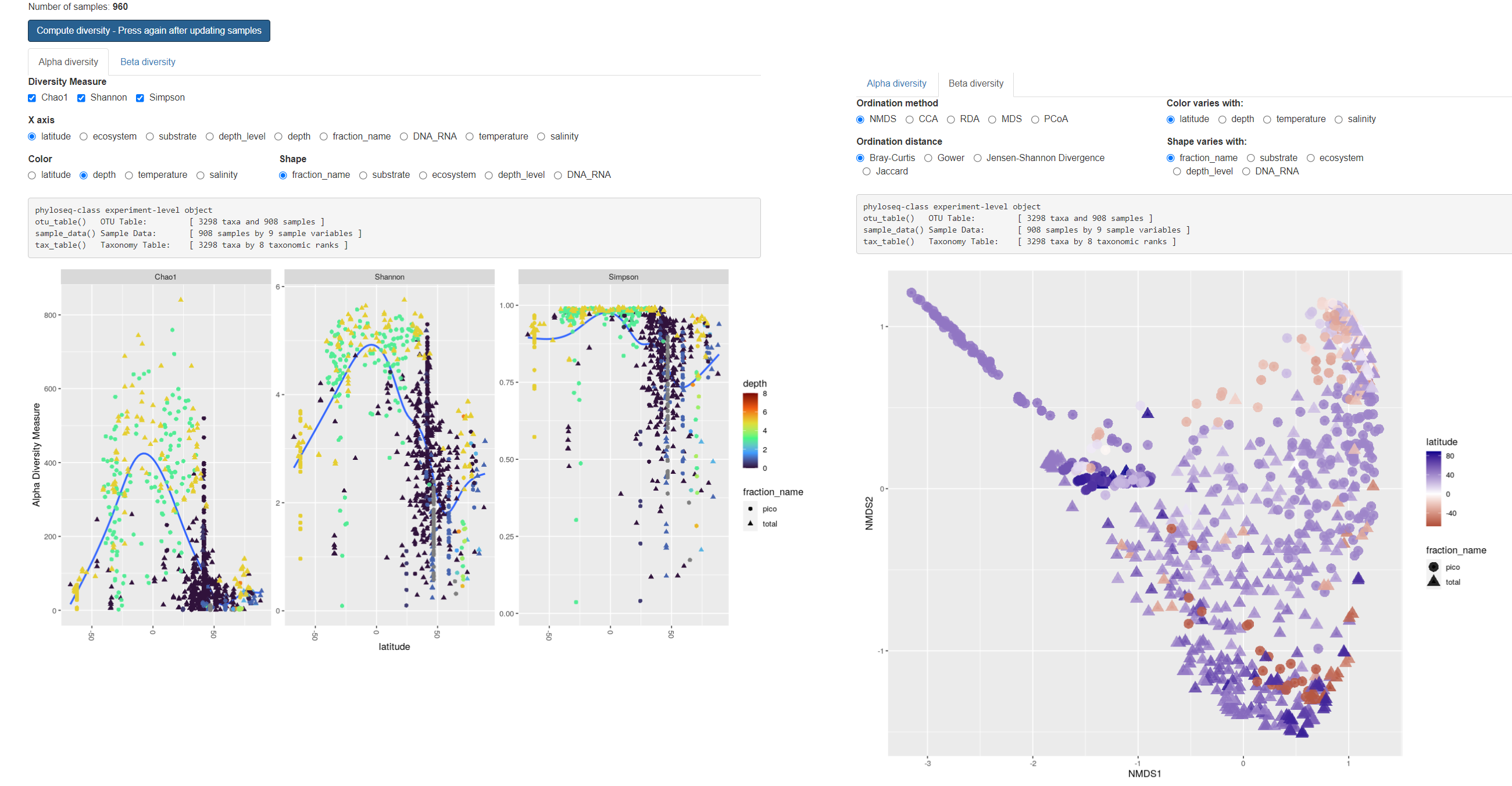Uncheck the Chao1 diversity measure

click(x=32, y=98)
